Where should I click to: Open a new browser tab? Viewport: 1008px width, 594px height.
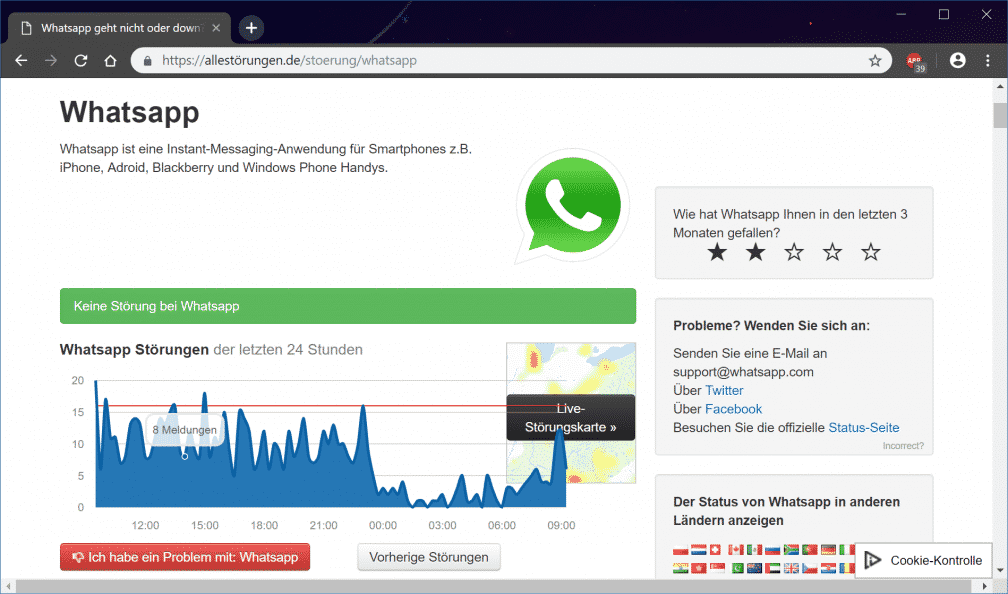[x=251, y=28]
